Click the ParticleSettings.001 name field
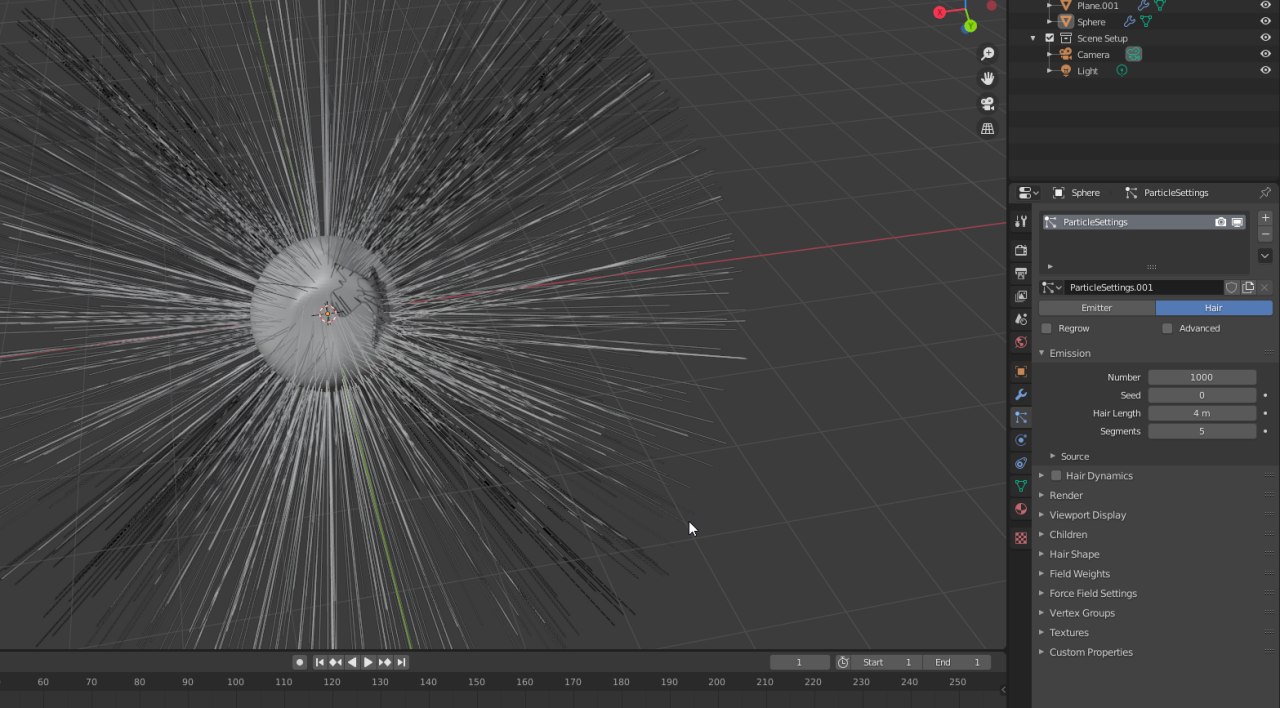This screenshot has width=1280, height=708. [1142, 287]
